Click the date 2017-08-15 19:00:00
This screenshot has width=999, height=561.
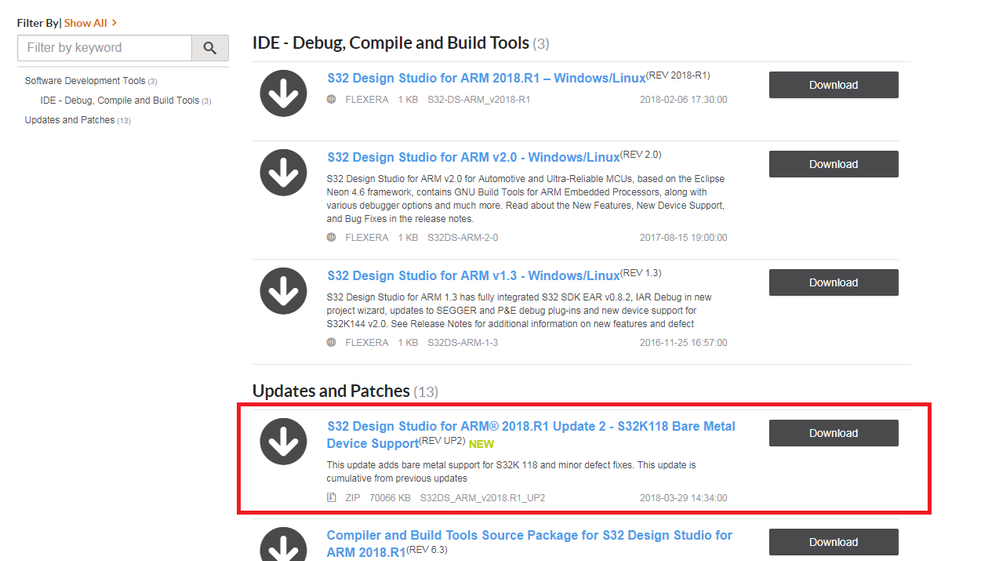point(683,238)
